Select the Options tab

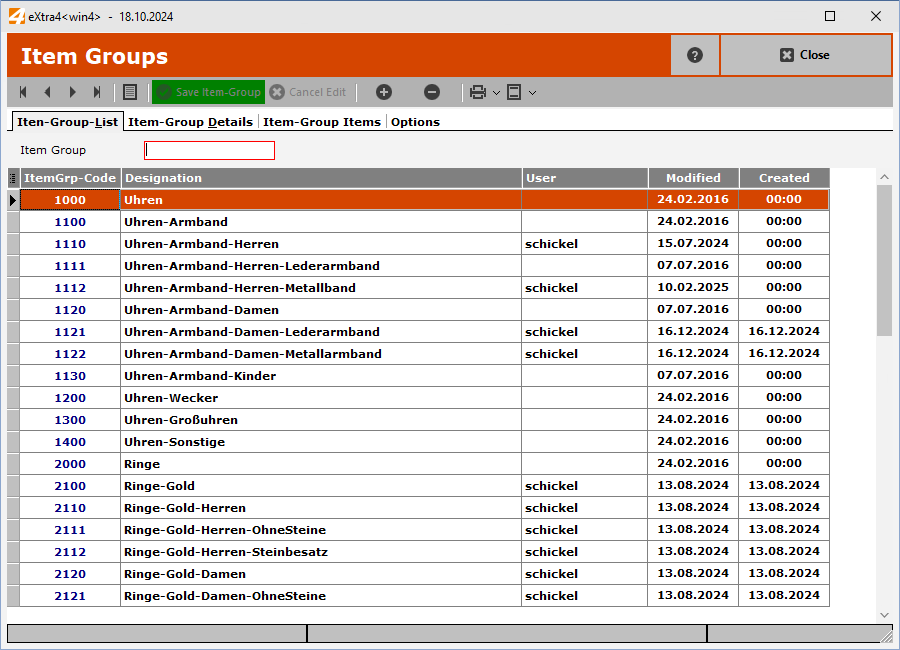415,122
